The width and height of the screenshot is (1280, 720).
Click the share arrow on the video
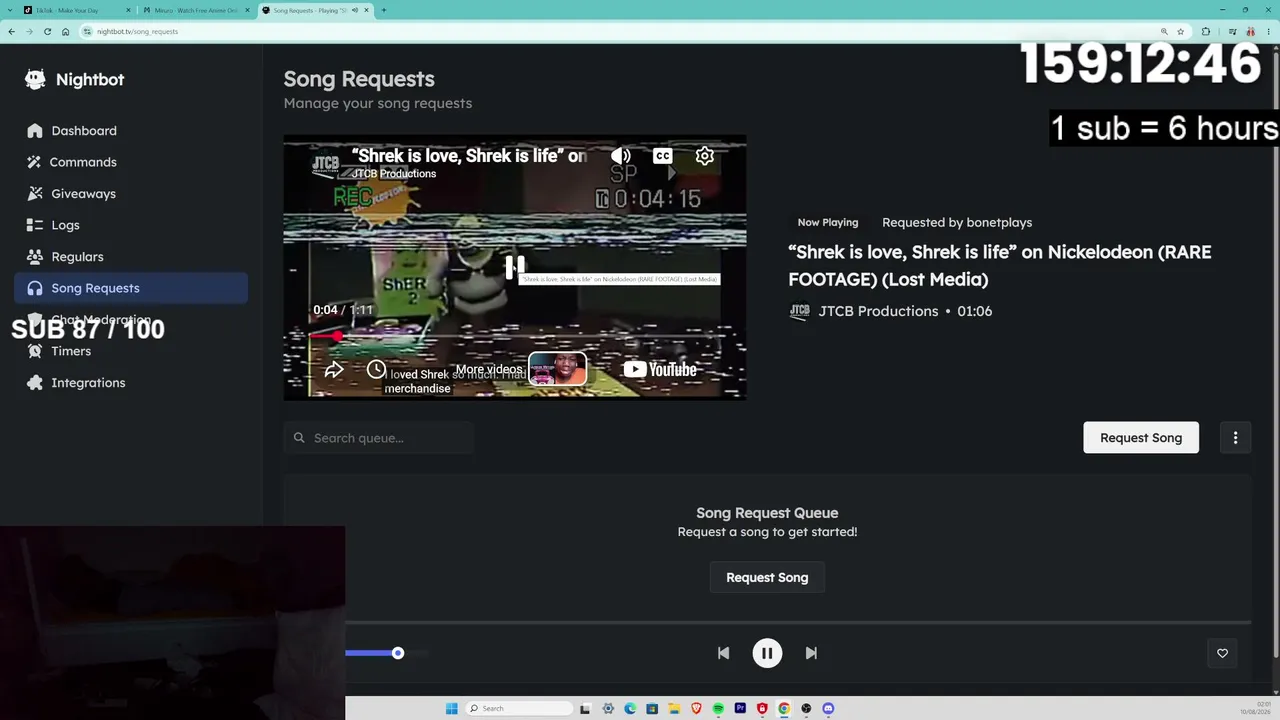point(334,370)
